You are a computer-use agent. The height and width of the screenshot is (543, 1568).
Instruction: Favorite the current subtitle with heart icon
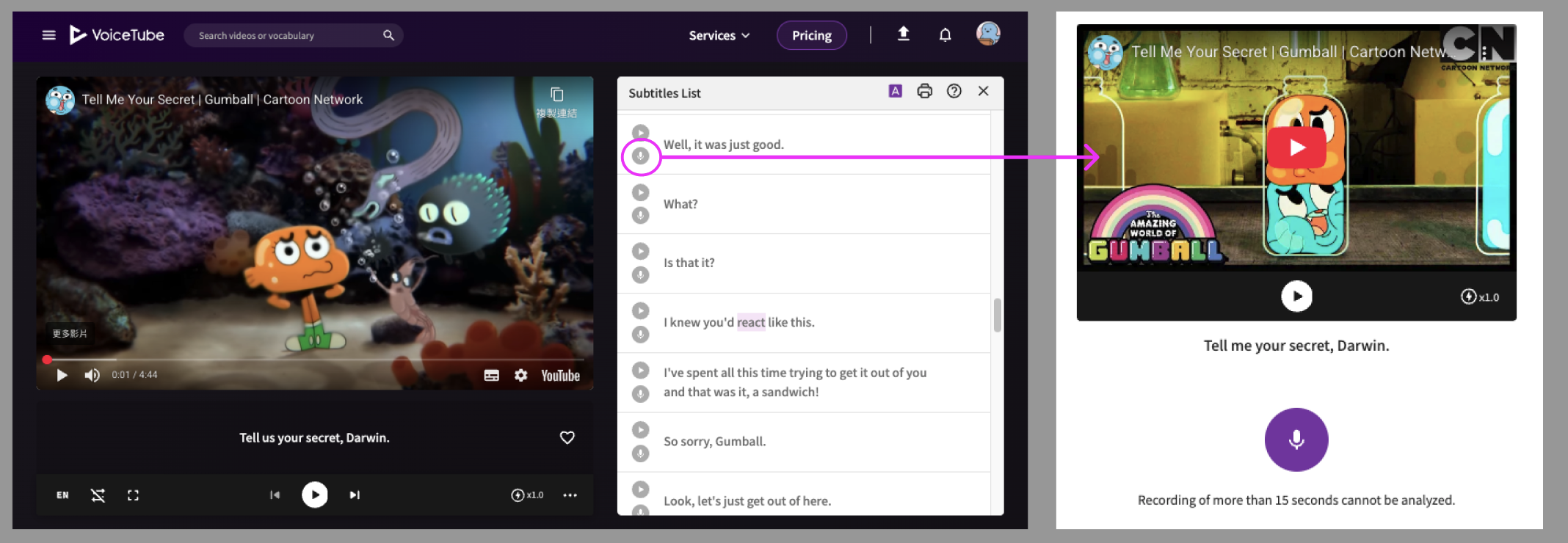click(567, 437)
